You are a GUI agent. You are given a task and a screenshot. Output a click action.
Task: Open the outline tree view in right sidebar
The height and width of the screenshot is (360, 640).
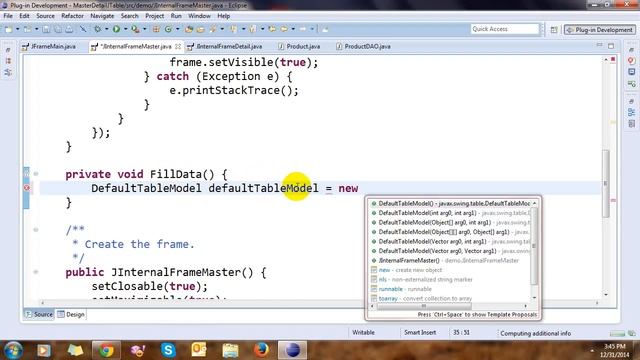(631, 112)
